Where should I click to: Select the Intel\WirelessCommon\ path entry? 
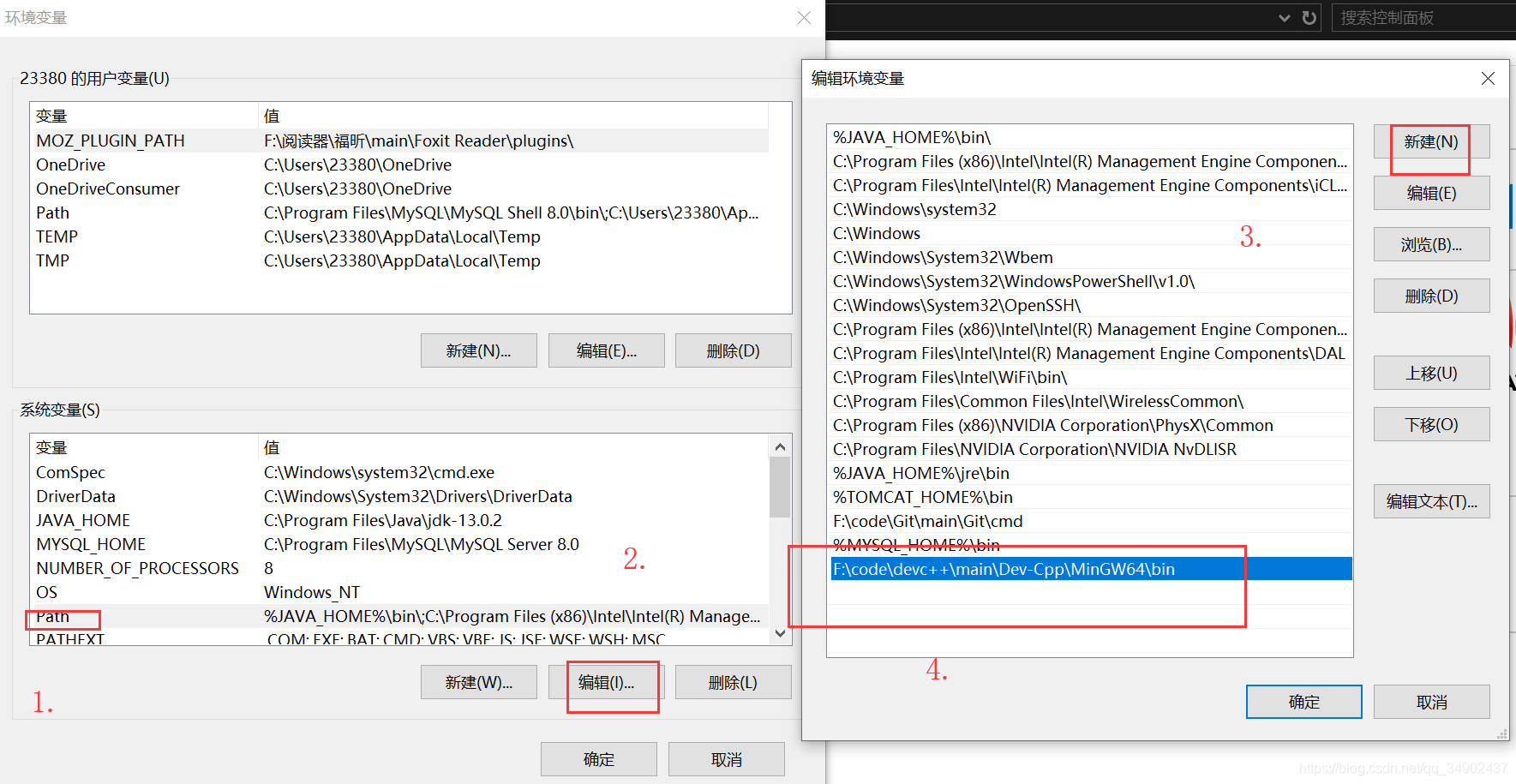pos(1090,401)
